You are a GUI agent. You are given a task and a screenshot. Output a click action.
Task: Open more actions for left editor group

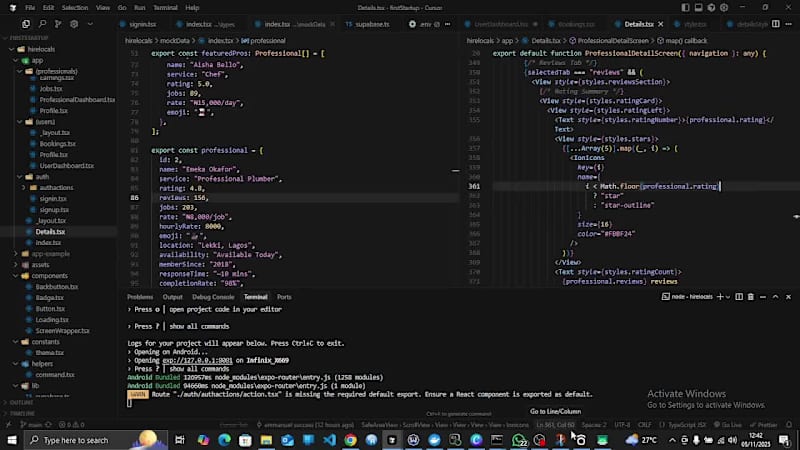point(447,24)
